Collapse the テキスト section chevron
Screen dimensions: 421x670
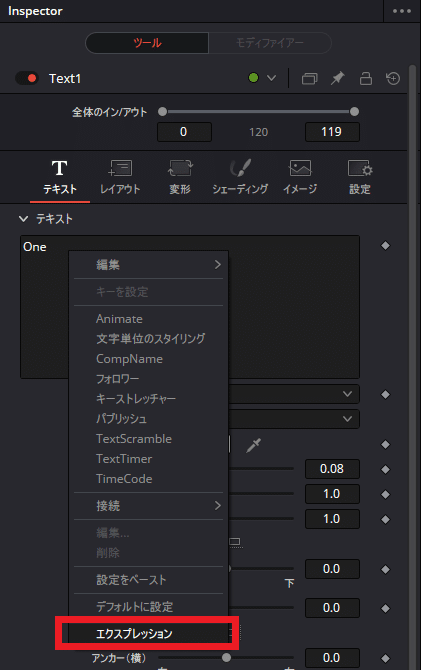23,219
